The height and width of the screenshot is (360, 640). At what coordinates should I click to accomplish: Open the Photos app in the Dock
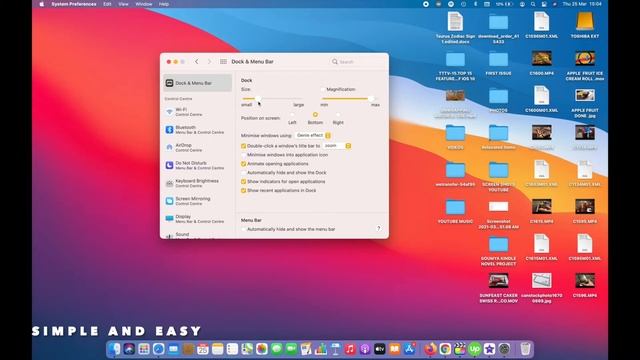tap(262, 349)
